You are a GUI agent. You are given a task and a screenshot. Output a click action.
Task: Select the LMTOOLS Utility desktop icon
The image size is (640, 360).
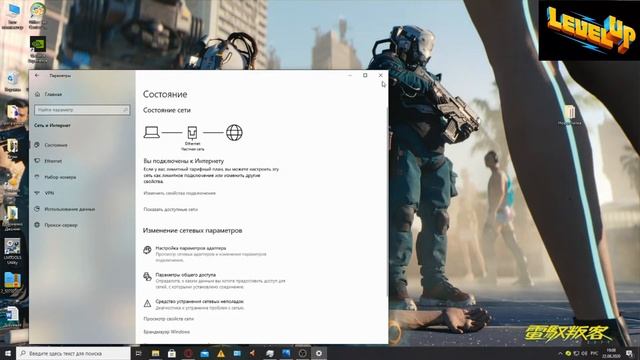click(12, 251)
